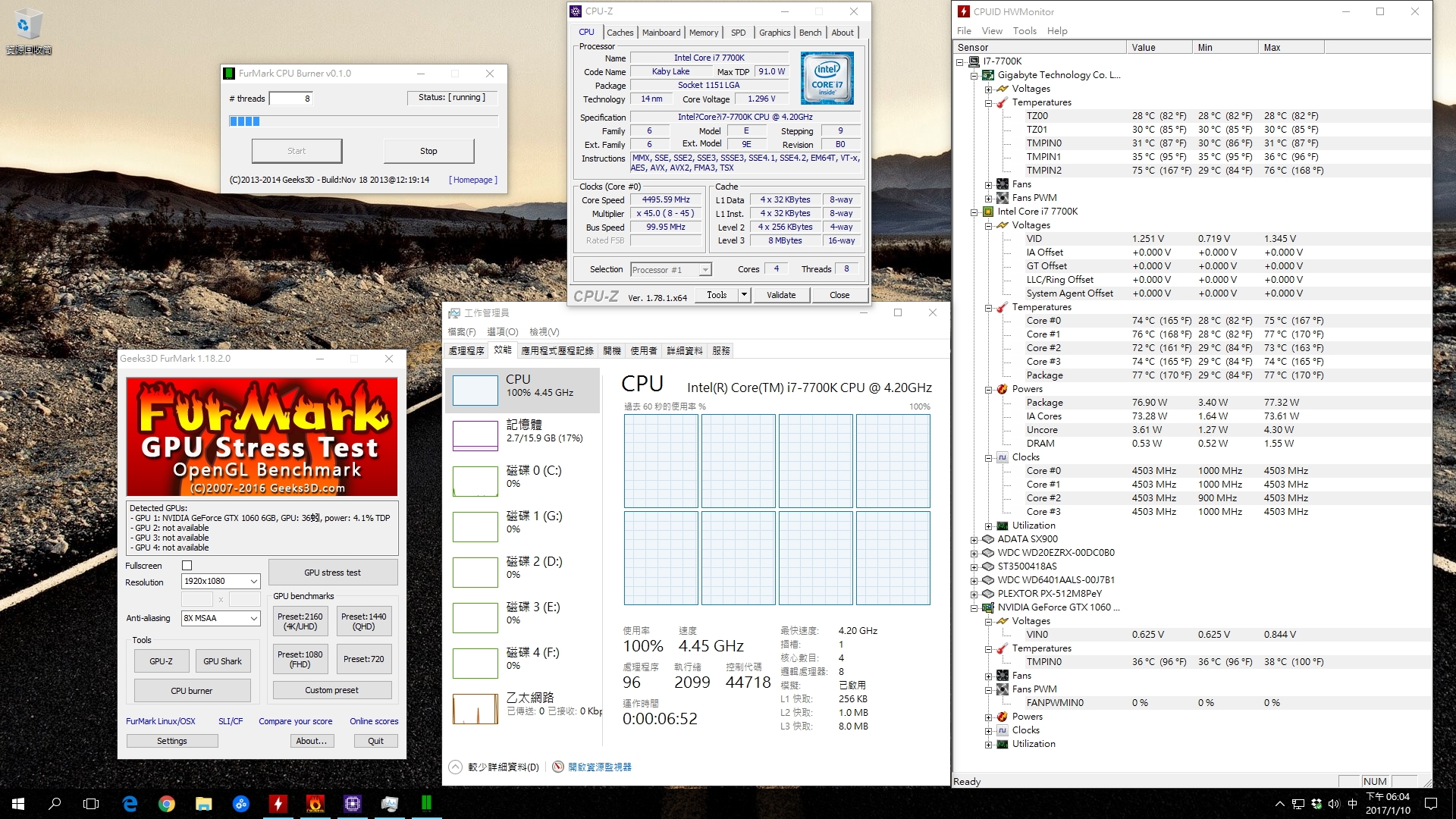
Task: Select the CPU graph thumbnail in Task Manager
Action: pos(475,391)
